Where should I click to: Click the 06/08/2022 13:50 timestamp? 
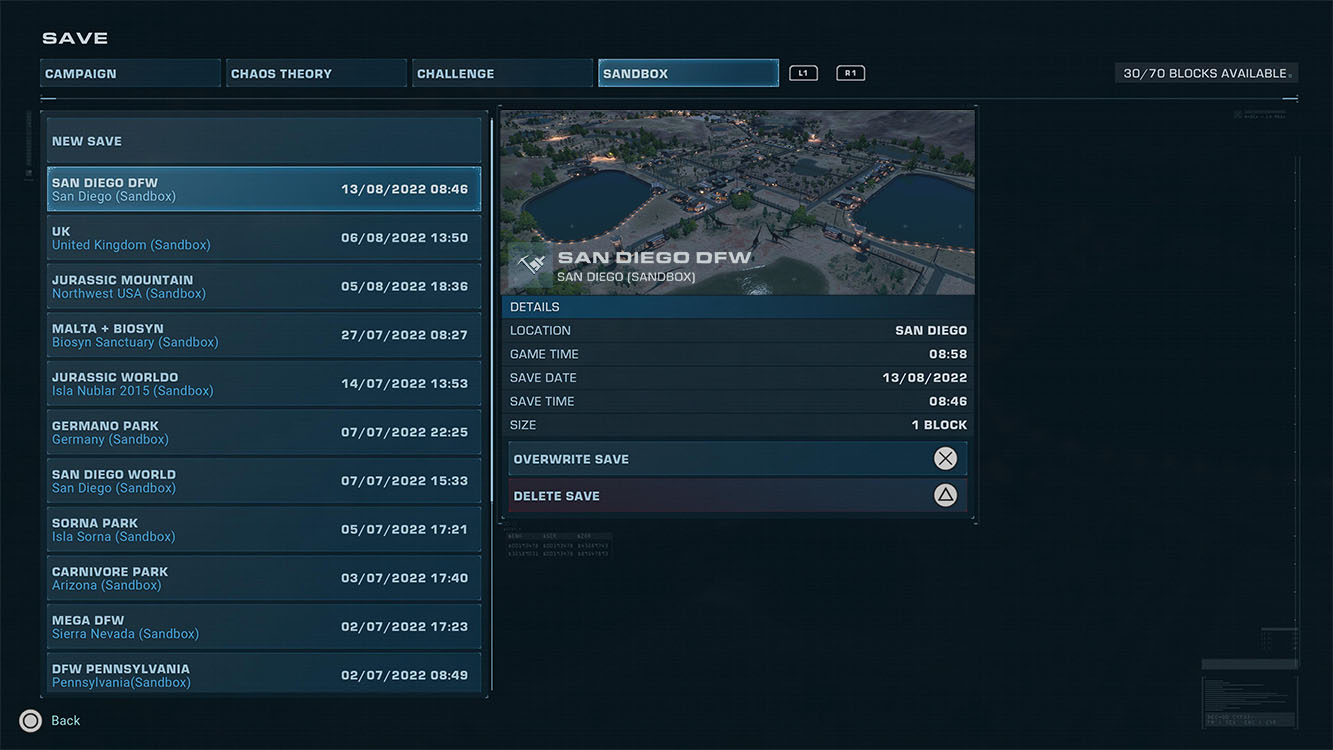tap(404, 238)
